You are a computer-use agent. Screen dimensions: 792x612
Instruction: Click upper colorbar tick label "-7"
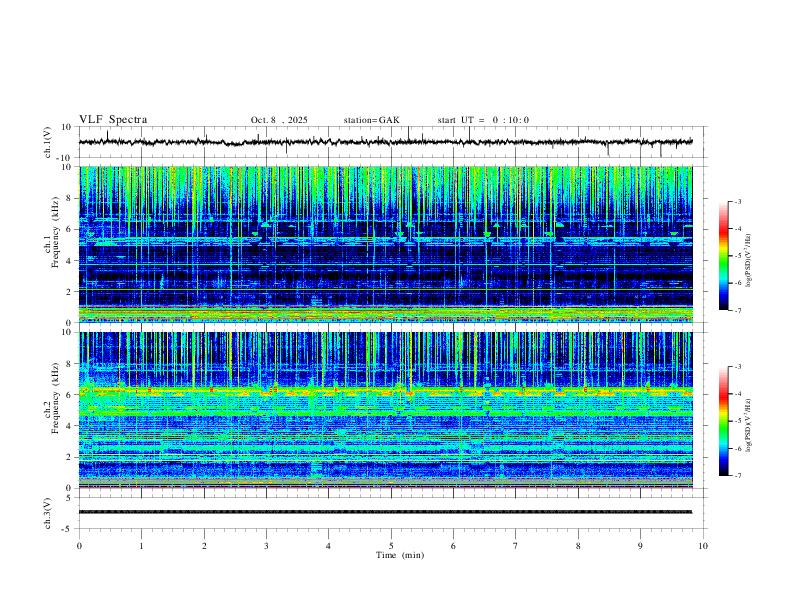click(737, 311)
